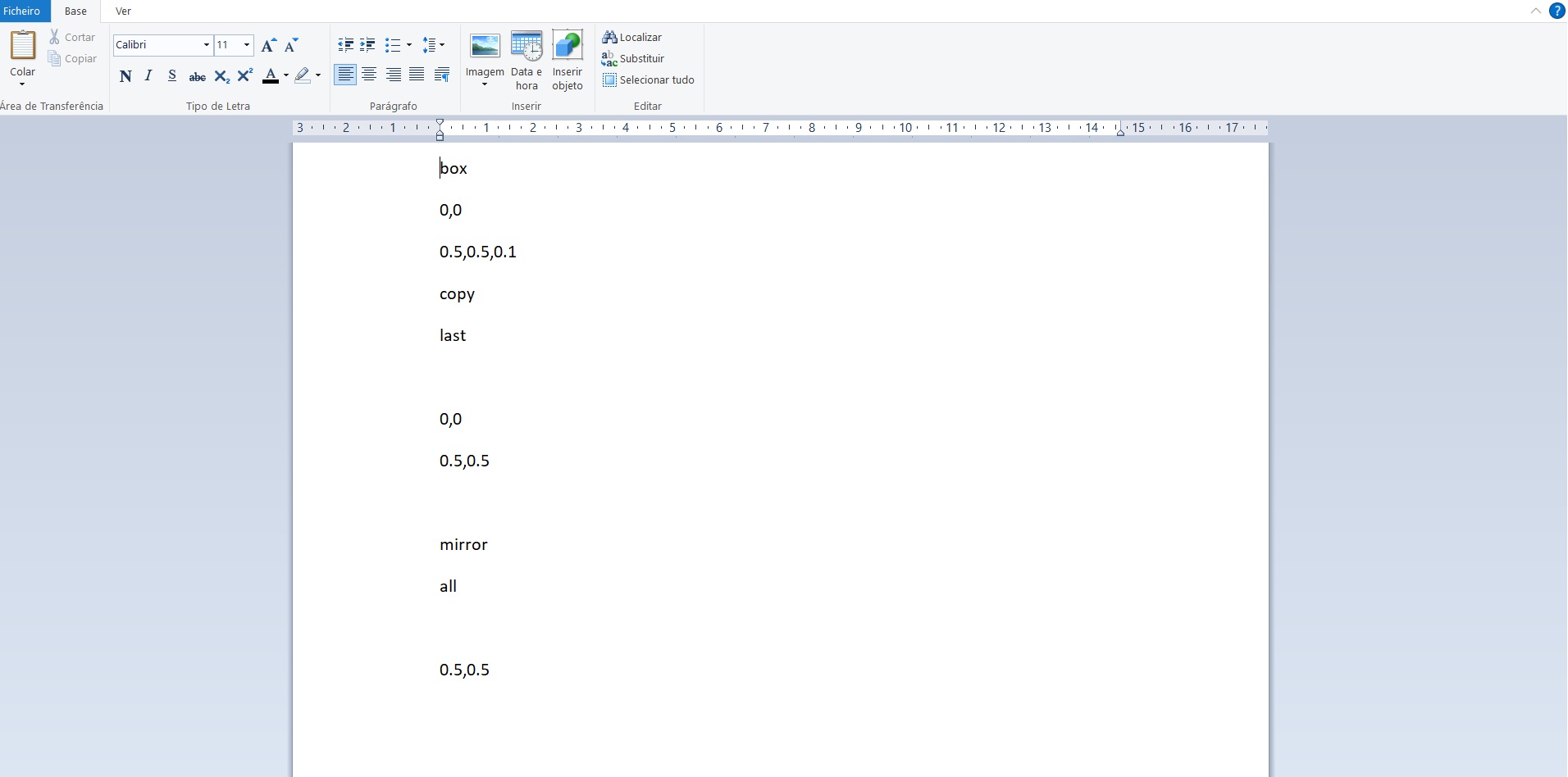The image size is (1568, 777).
Task: Align text to the left
Action: (346, 75)
